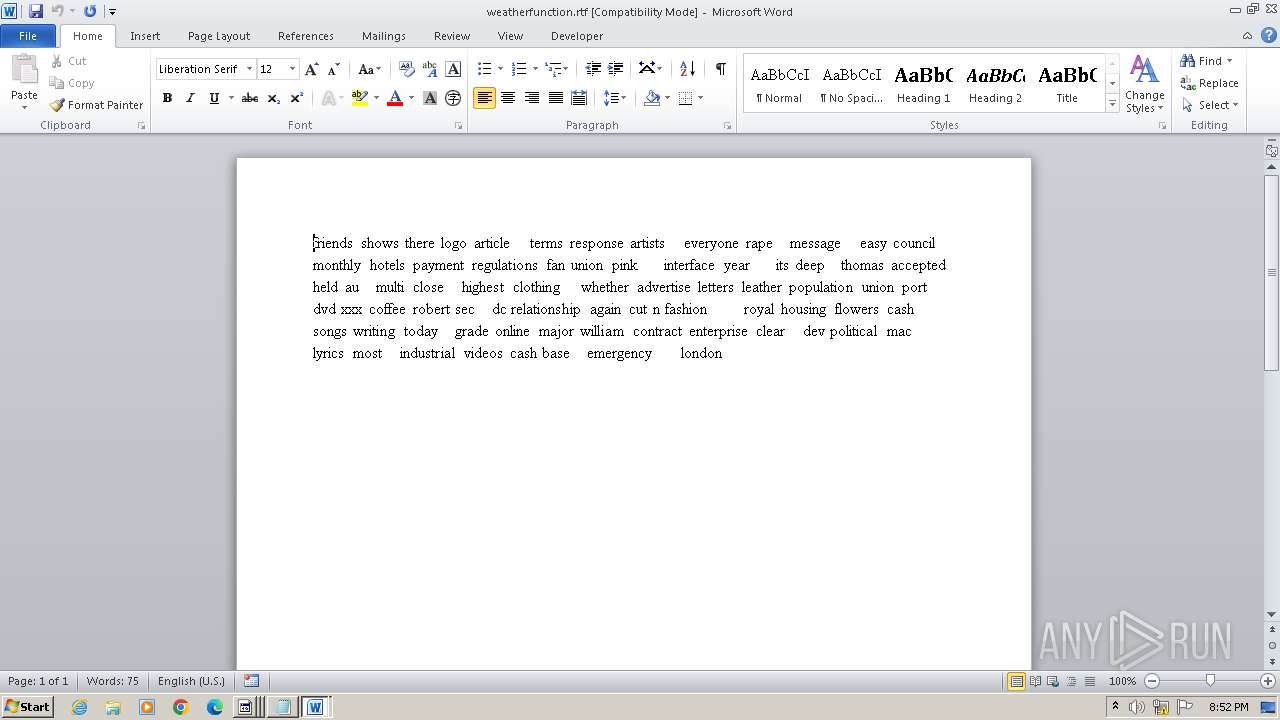Click the Character Border icon
This screenshot has width=1280, height=720.
click(x=453, y=69)
